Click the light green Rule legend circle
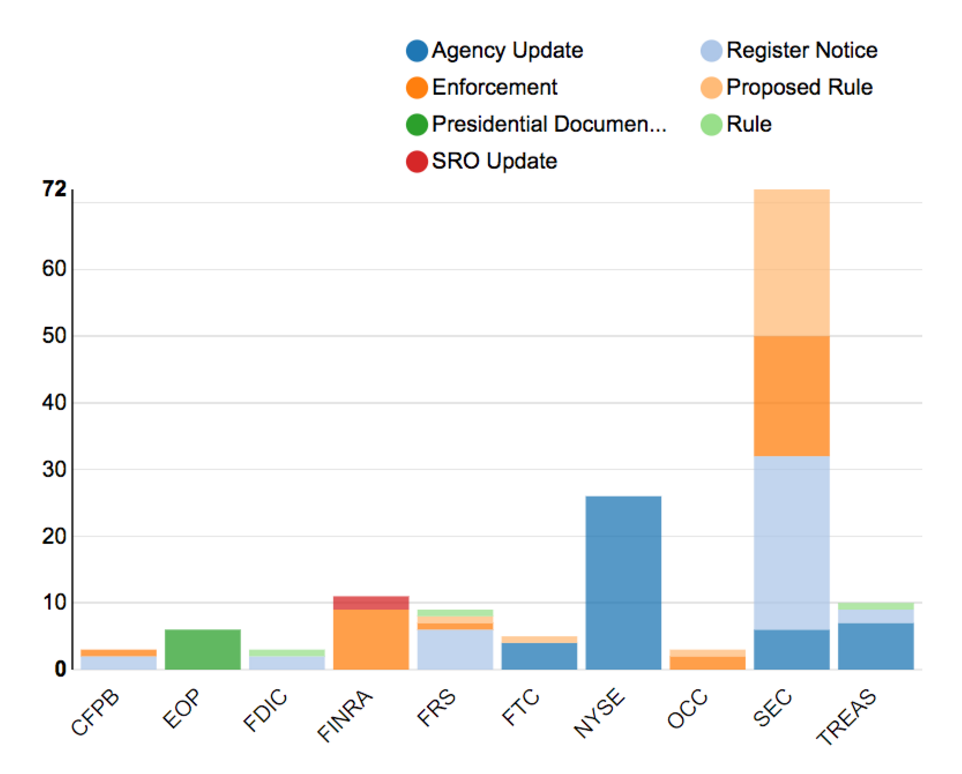Image resolution: width=962 pixels, height=774 pixels. 711,125
